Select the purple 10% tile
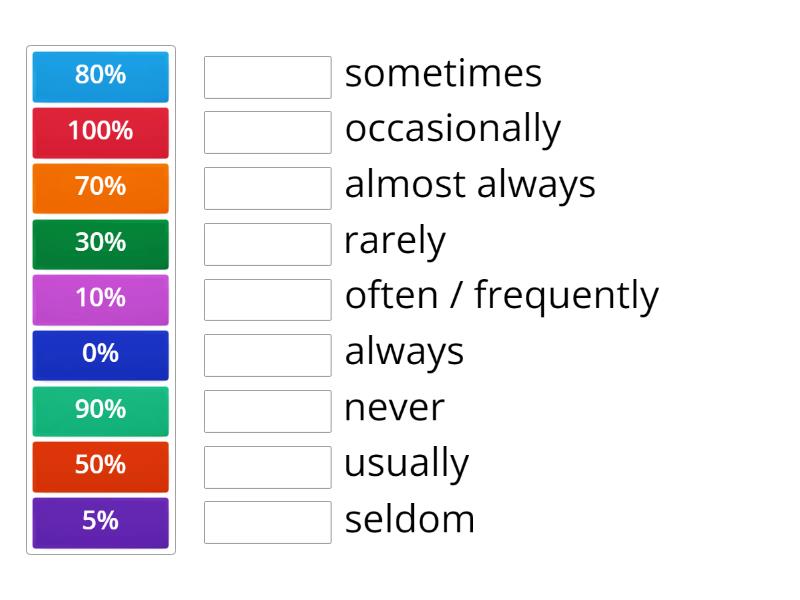This screenshot has height=600, width=800. (x=100, y=298)
